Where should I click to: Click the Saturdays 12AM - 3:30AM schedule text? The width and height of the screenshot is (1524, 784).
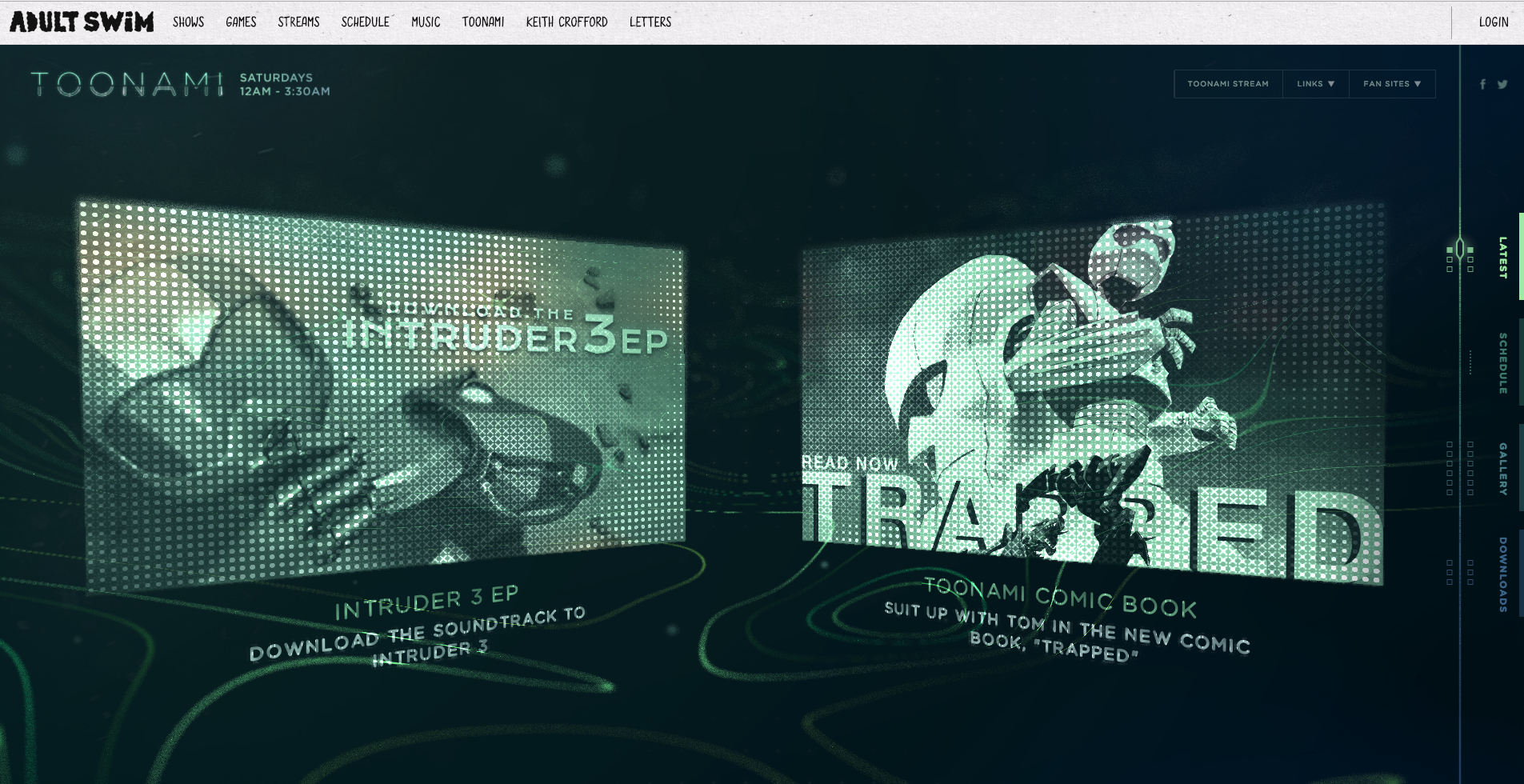[285, 84]
